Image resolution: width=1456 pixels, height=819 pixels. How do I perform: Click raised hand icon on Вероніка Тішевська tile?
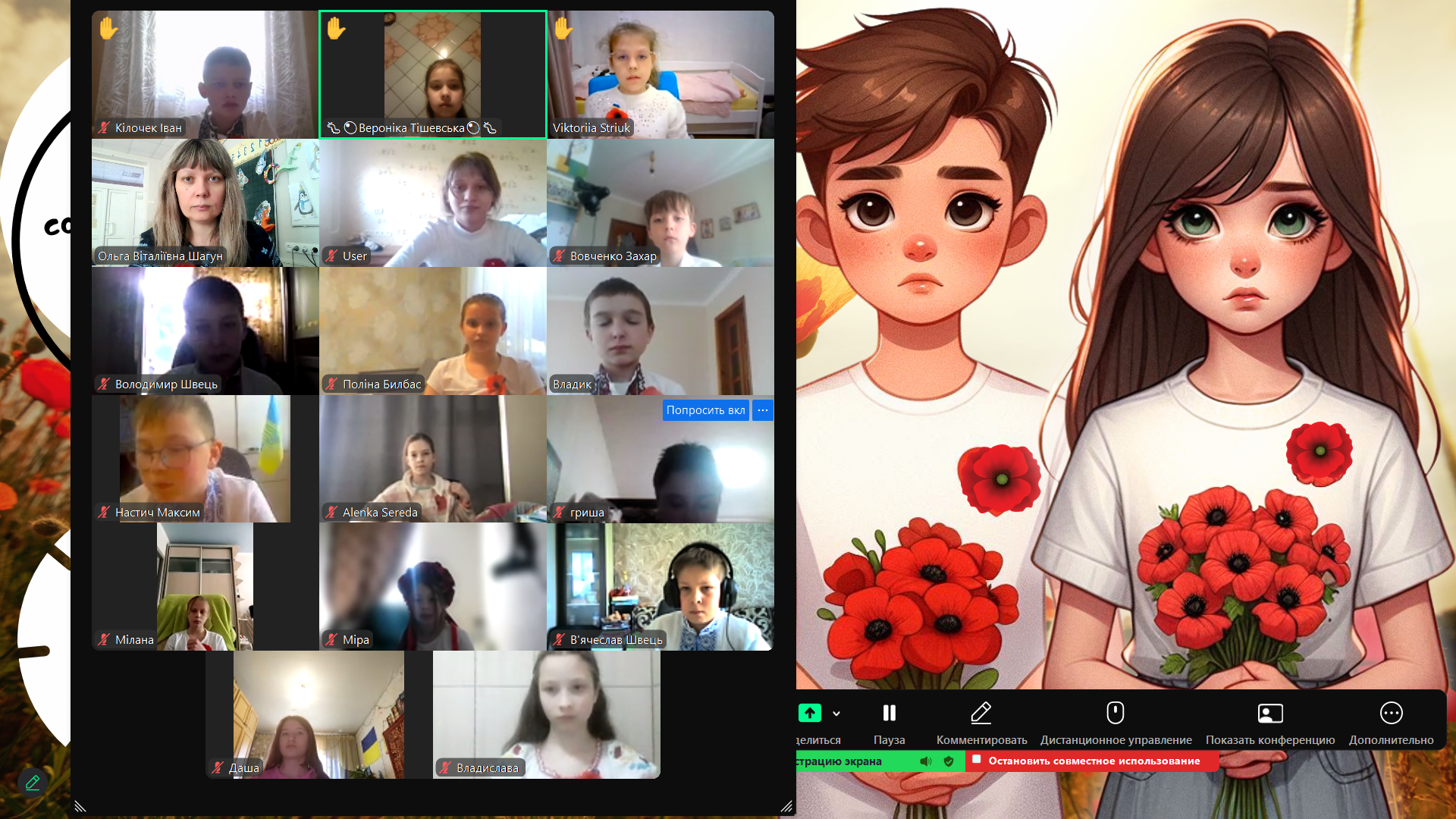336,29
